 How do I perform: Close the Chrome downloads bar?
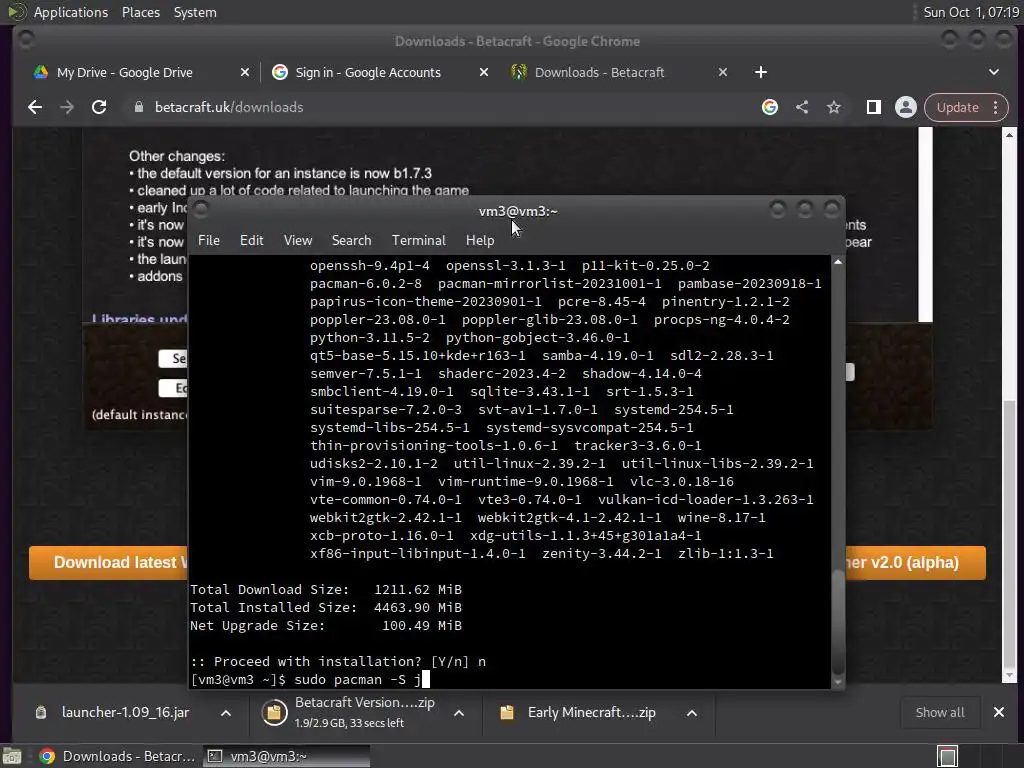tap(999, 712)
